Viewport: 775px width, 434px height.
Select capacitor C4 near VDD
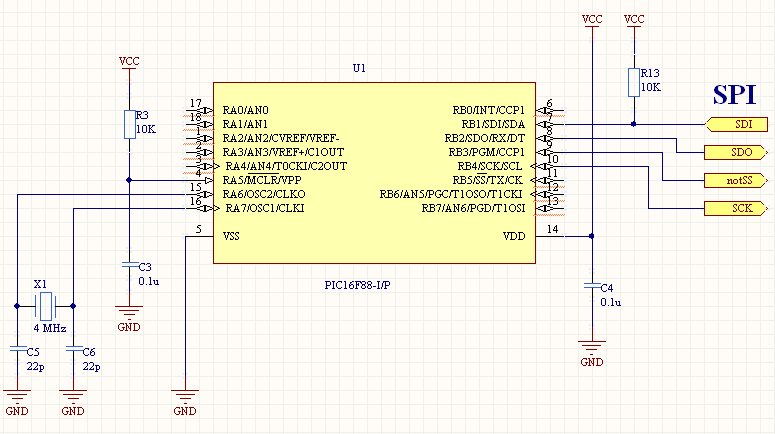coord(592,285)
